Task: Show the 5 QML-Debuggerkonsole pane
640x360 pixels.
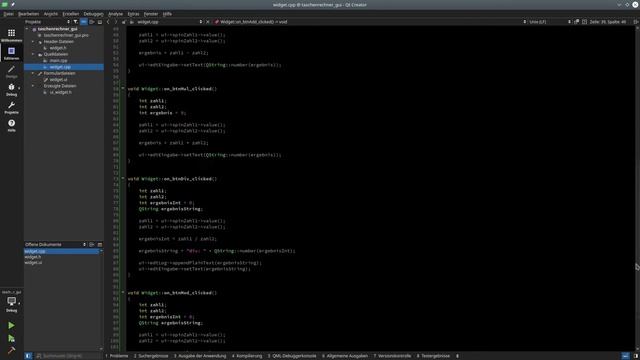Action: [292, 356]
